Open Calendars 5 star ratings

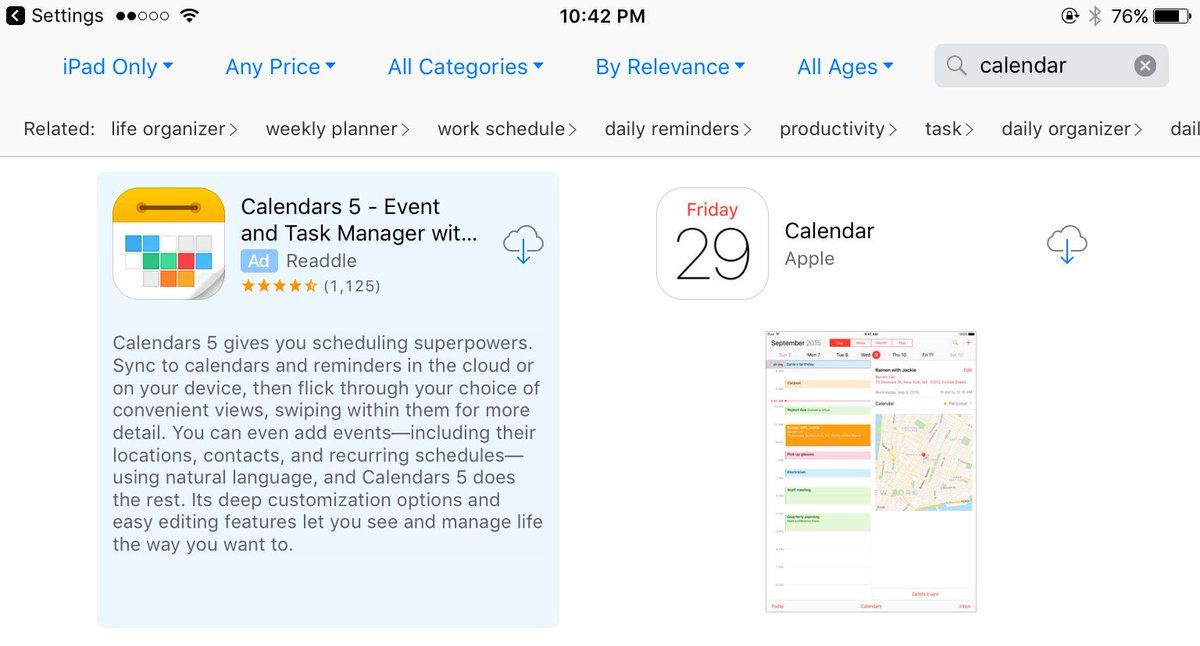click(310, 286)
